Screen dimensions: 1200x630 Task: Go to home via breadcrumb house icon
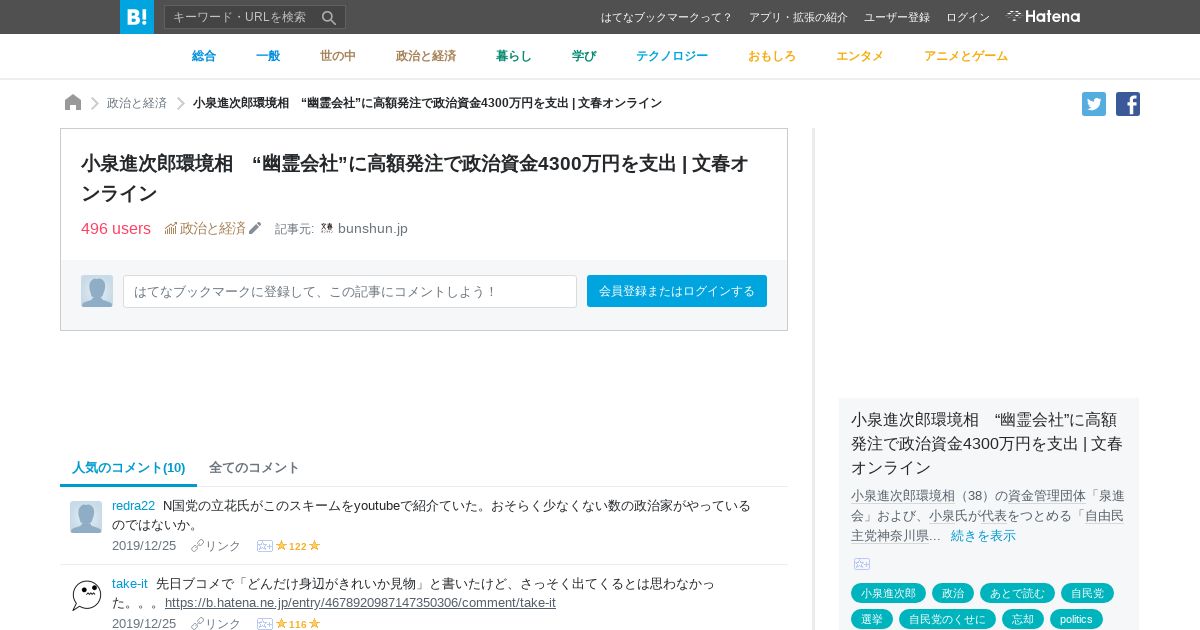pyautogui.click(x=73, y=102)
